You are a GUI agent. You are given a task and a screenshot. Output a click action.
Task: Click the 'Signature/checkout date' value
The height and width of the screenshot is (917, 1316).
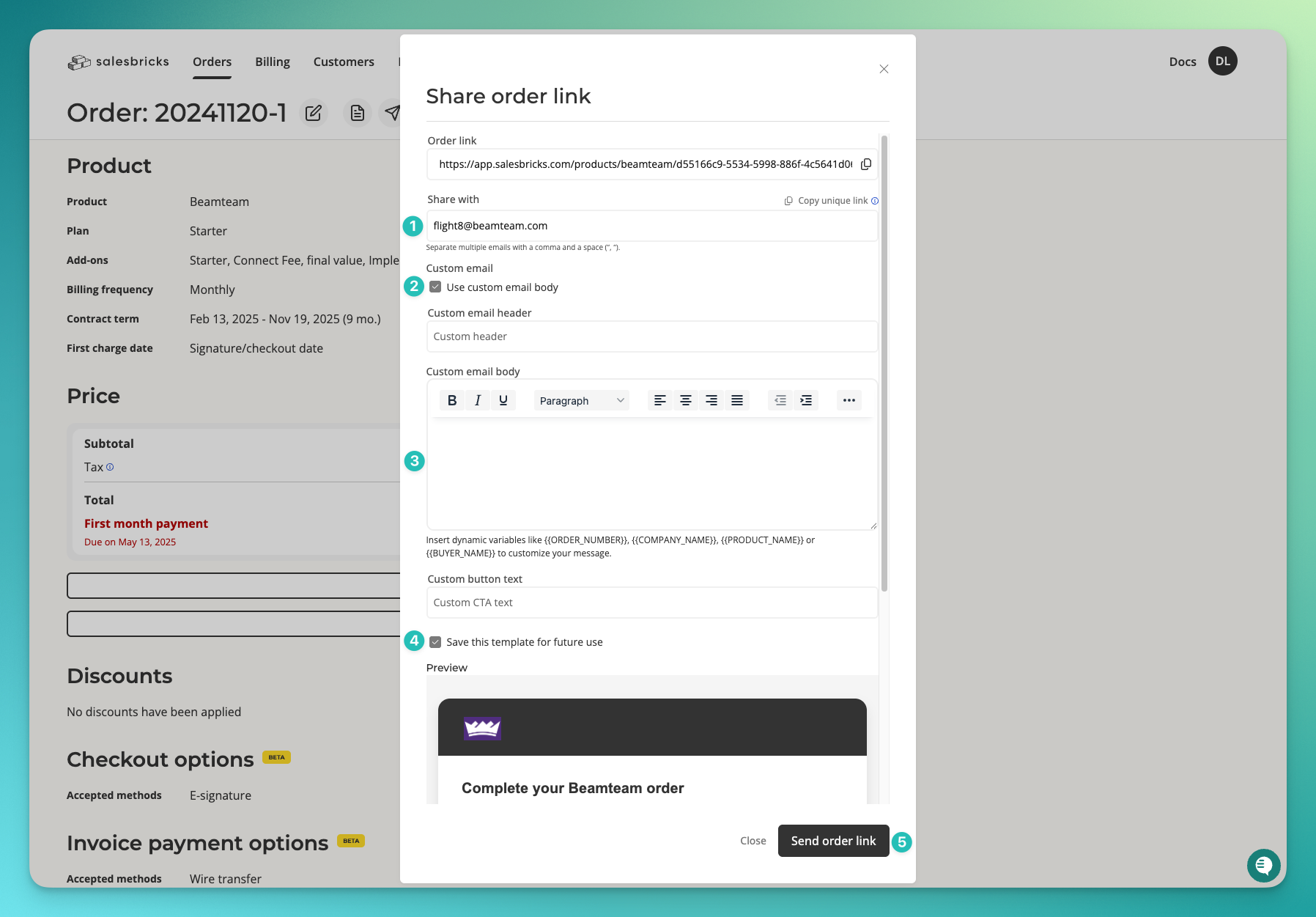[256, 348]
